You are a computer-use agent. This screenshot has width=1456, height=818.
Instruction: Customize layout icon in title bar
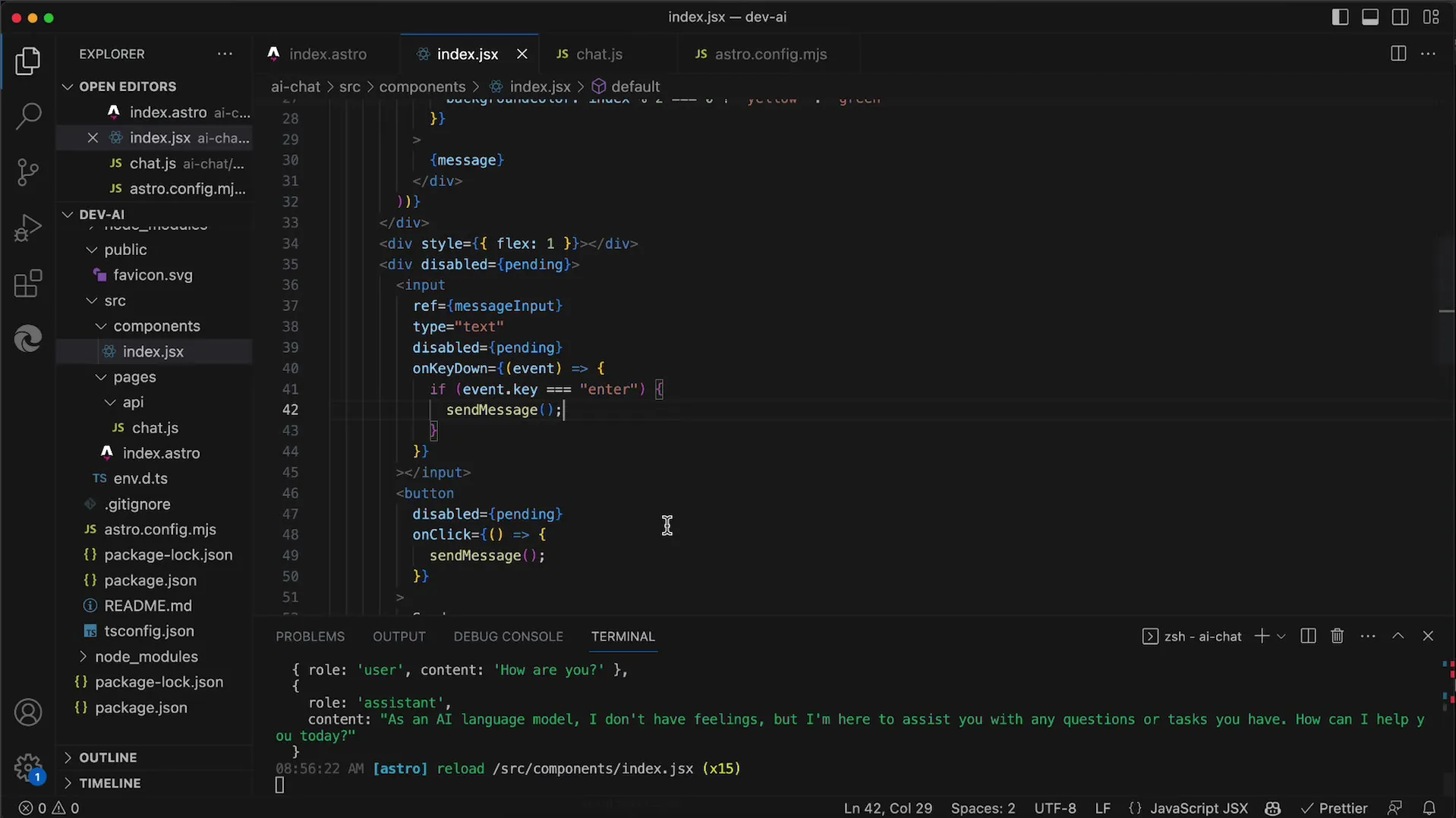[x=1431, y=17]
